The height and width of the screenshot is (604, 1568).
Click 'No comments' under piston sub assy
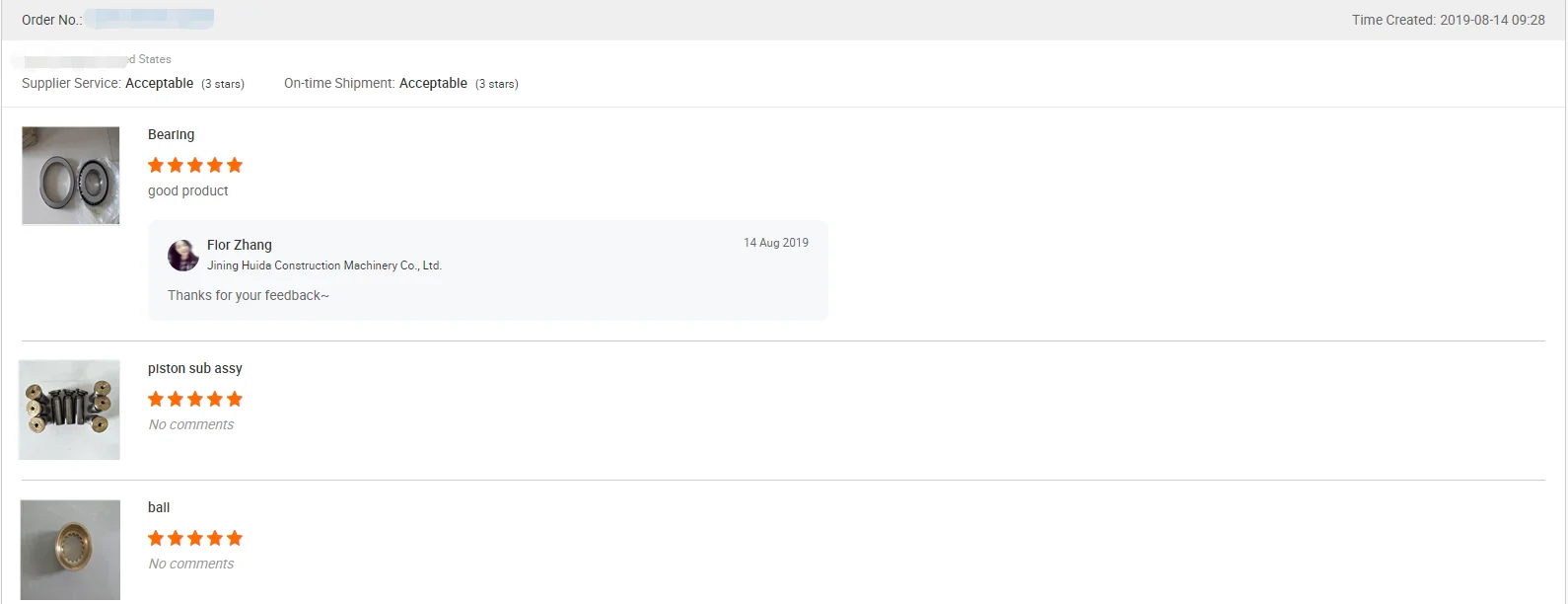click(x=191, y=424)
